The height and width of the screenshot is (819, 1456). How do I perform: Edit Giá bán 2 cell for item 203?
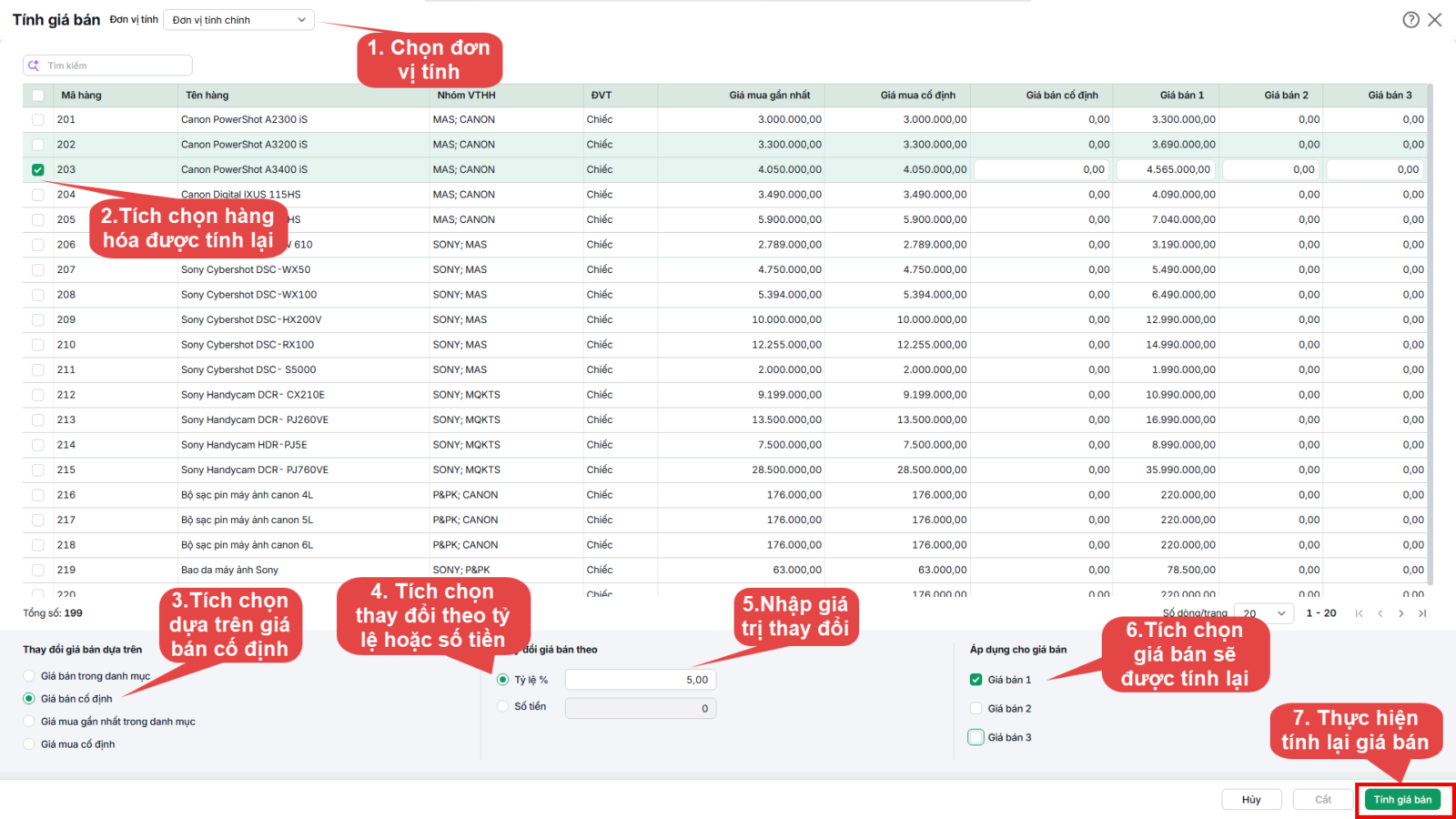click(1271, 169)
